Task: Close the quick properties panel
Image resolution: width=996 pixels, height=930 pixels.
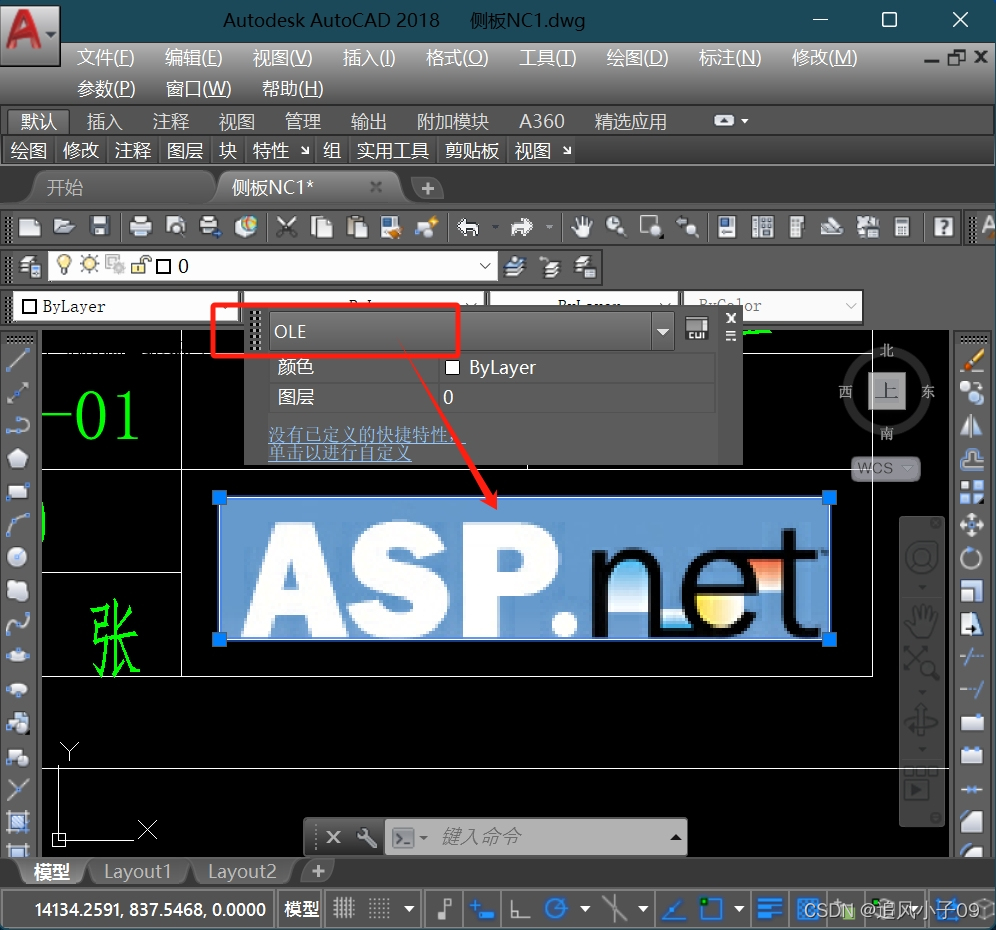Action: (x=731, y=318)
